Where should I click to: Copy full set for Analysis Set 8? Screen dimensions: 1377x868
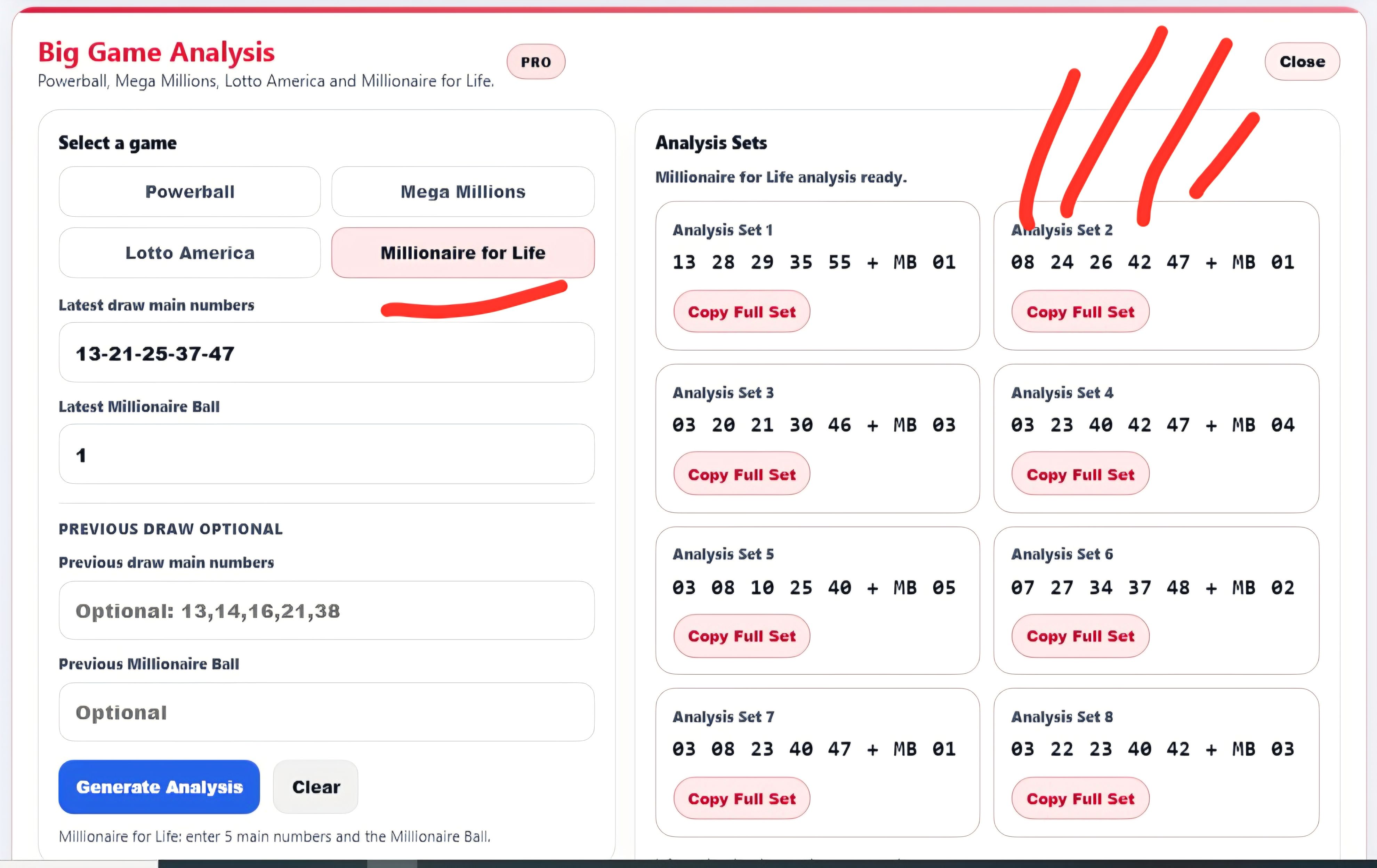pos(1080,798)
